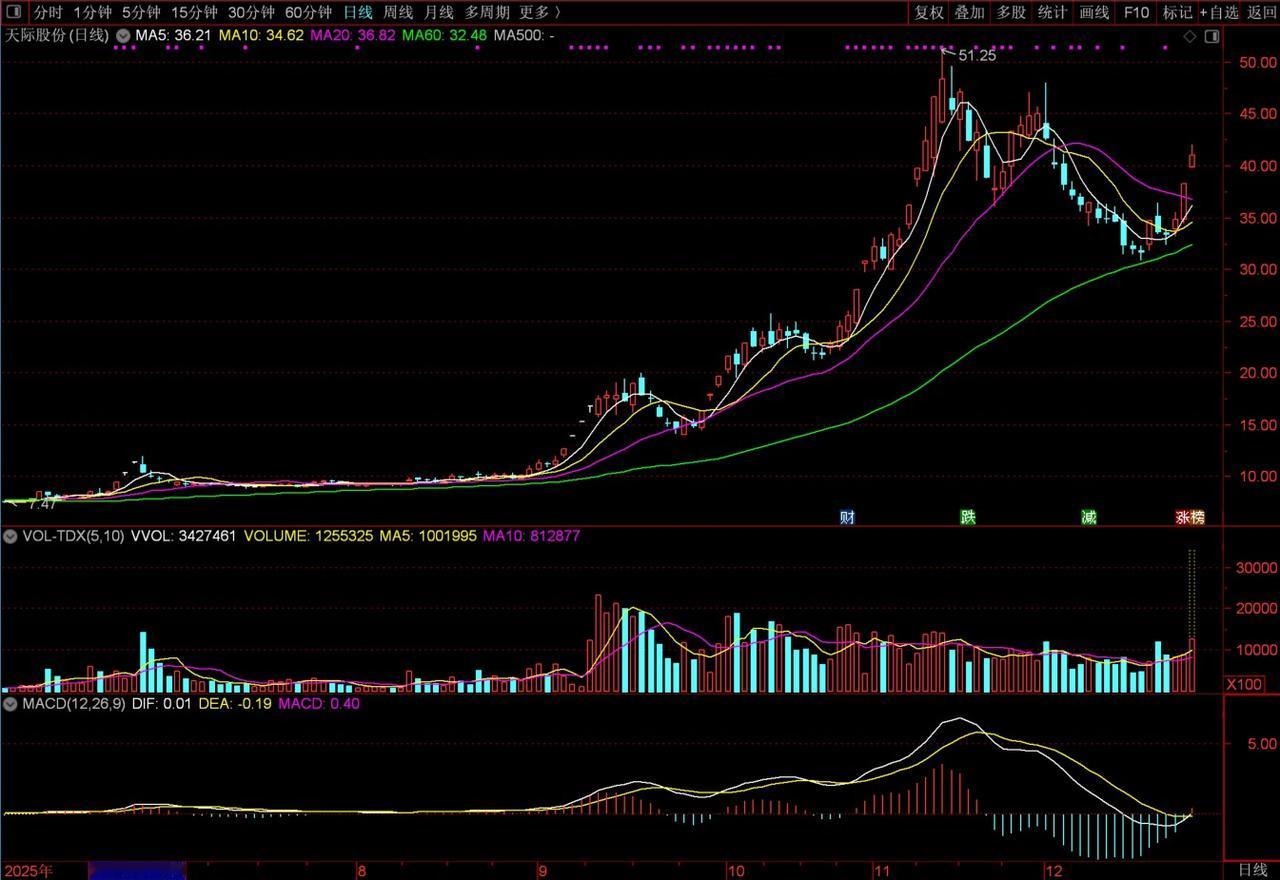Viewport: 1280px width, 880px height.
Task: Open the indicator dropdown beside 天际股份 (日线)
Action: pos(122,36)
